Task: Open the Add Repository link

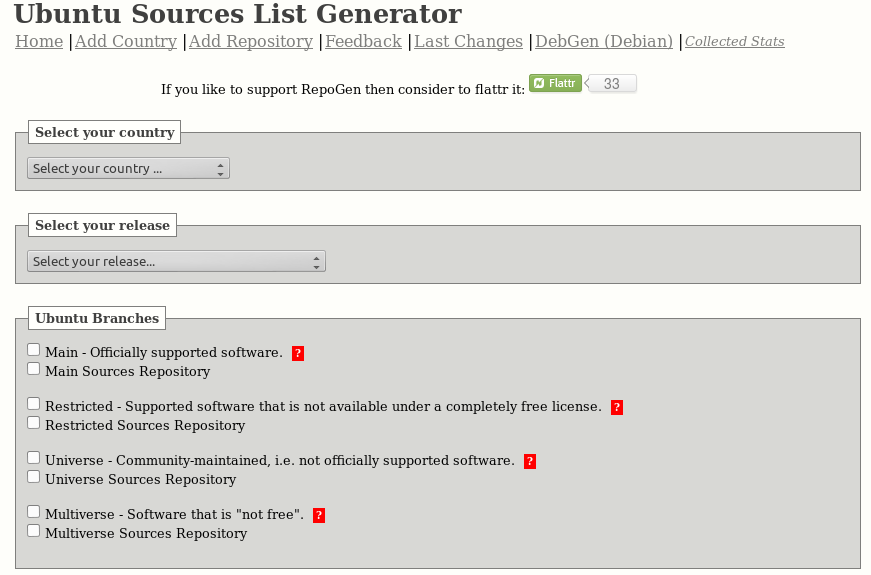Action: pos(251,41)
